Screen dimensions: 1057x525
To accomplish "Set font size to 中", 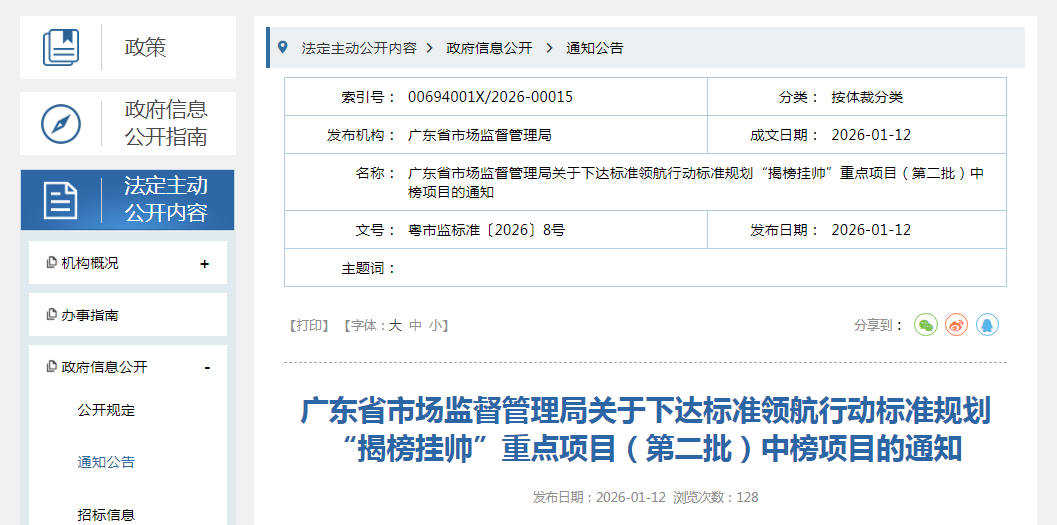I will 416,326.
